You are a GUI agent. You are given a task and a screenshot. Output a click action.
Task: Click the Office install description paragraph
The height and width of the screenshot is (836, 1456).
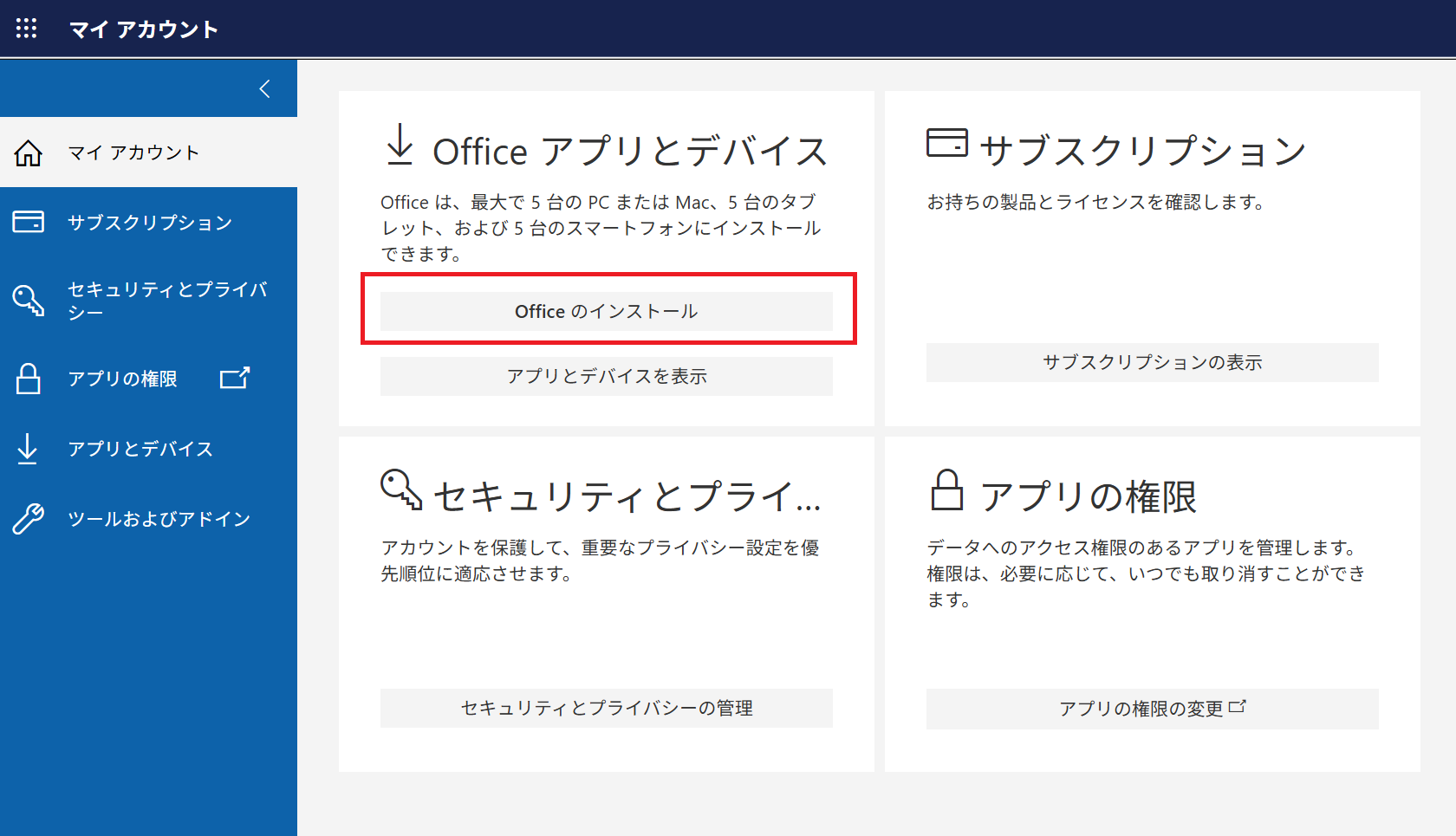pyautogui.click(x=601, y=228)
